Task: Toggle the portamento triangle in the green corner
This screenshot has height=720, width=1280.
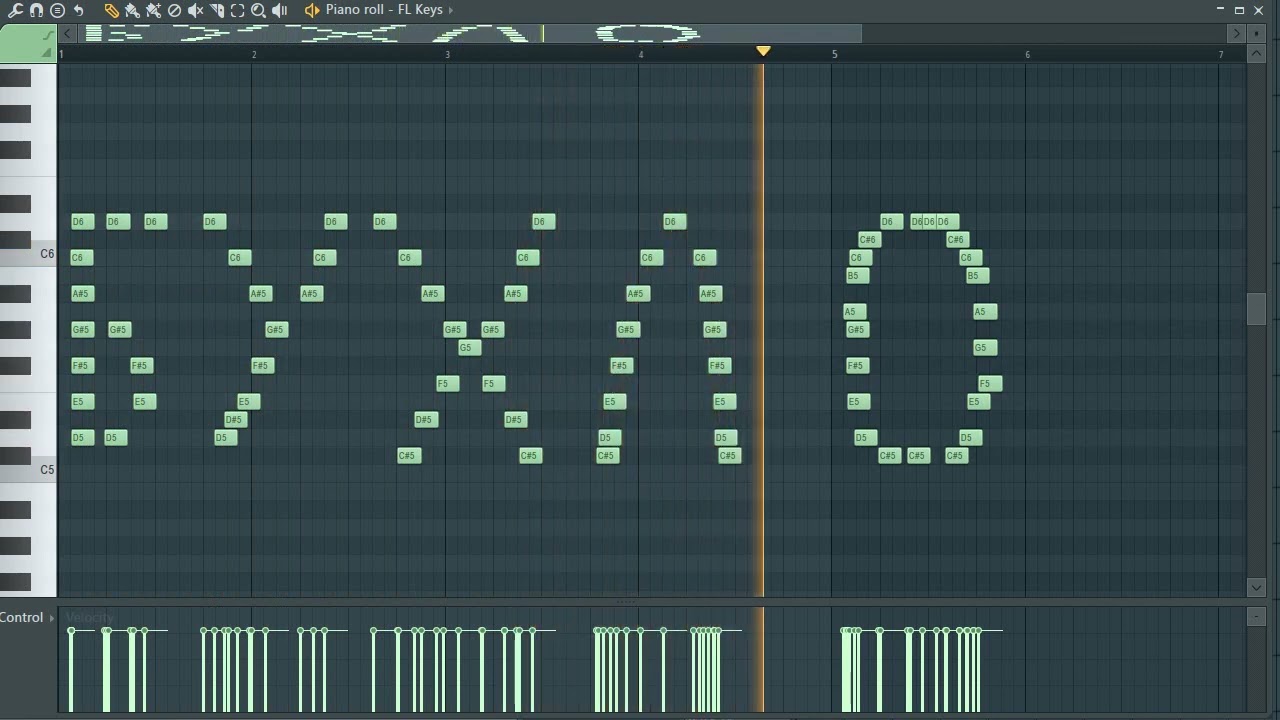Action: 47,51
